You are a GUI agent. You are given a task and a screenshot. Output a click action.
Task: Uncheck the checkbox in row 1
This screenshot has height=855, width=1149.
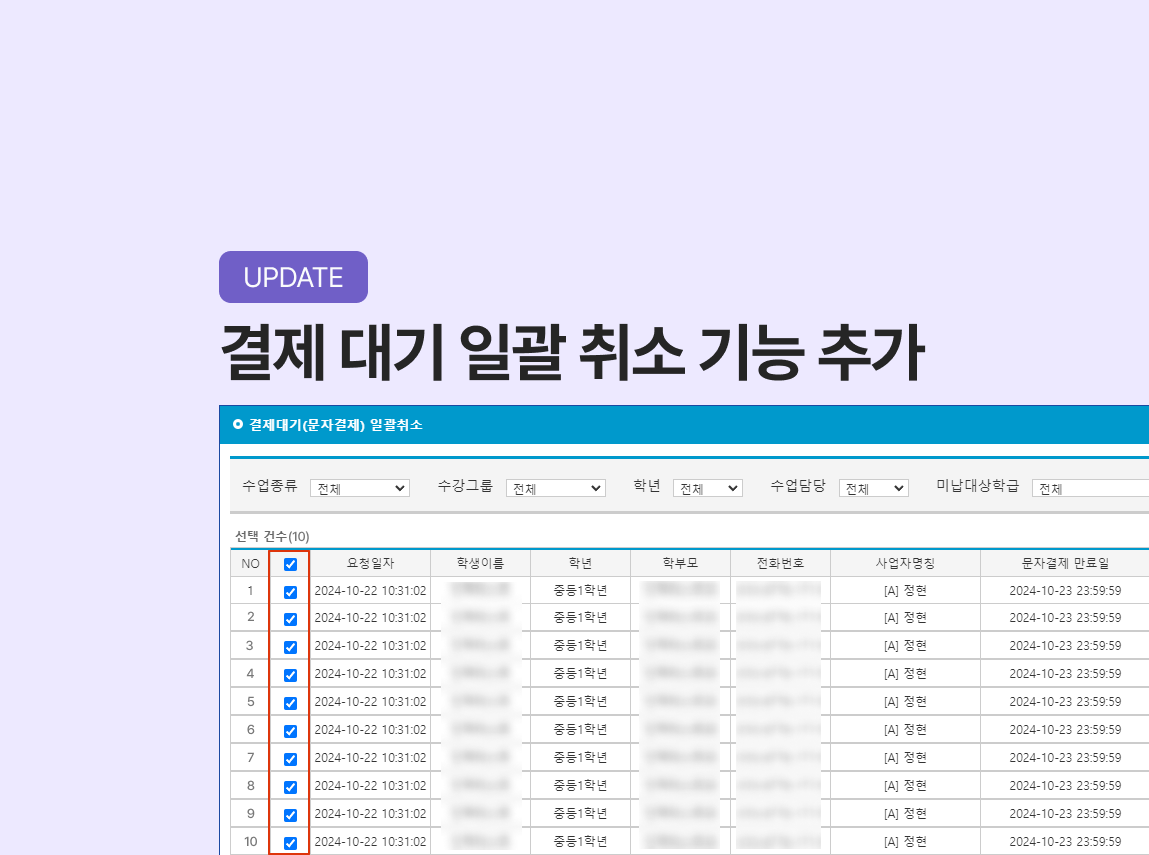(290, 592)
